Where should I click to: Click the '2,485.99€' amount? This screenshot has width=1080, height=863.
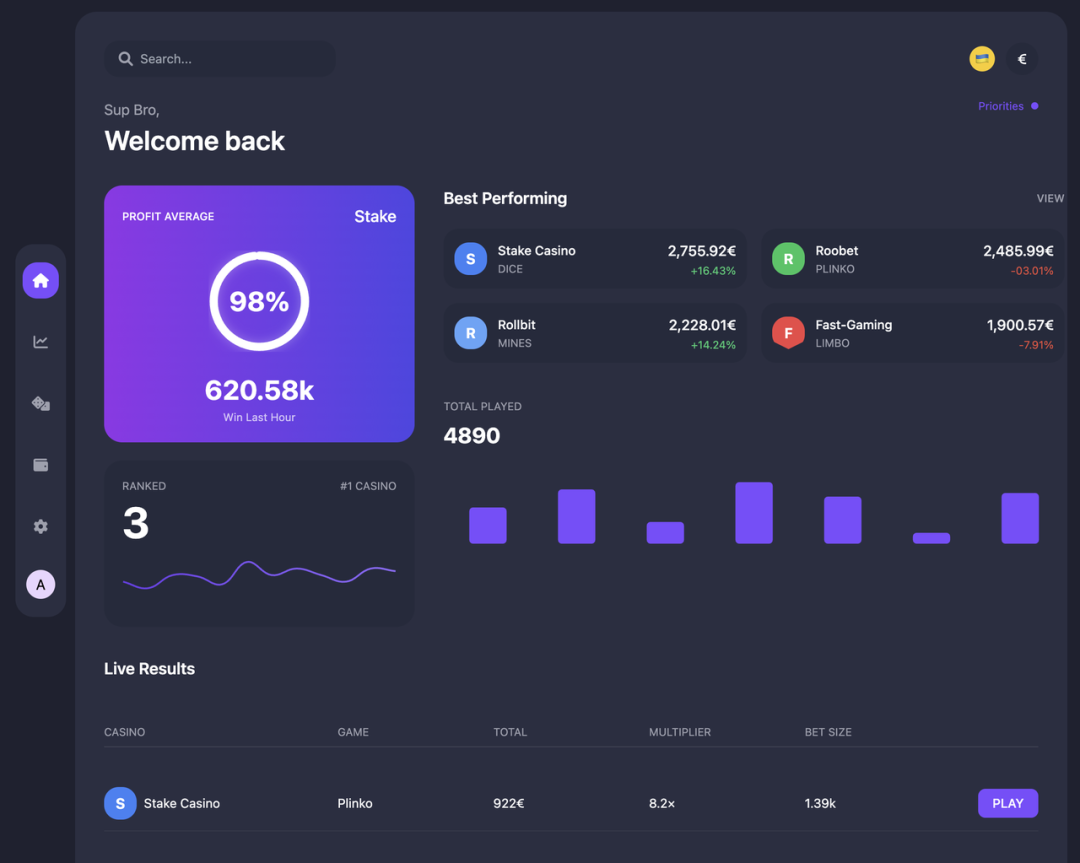point(1018,251)
